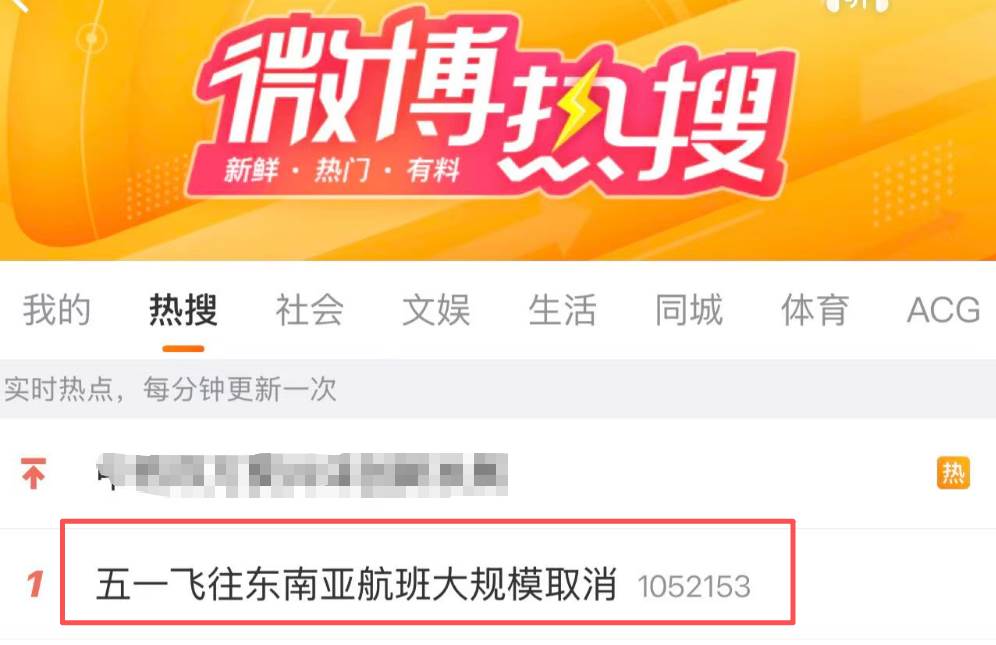Tap the orange 热 badge on pinned entry
Screen dimensions: 996x645
(953, 473)
